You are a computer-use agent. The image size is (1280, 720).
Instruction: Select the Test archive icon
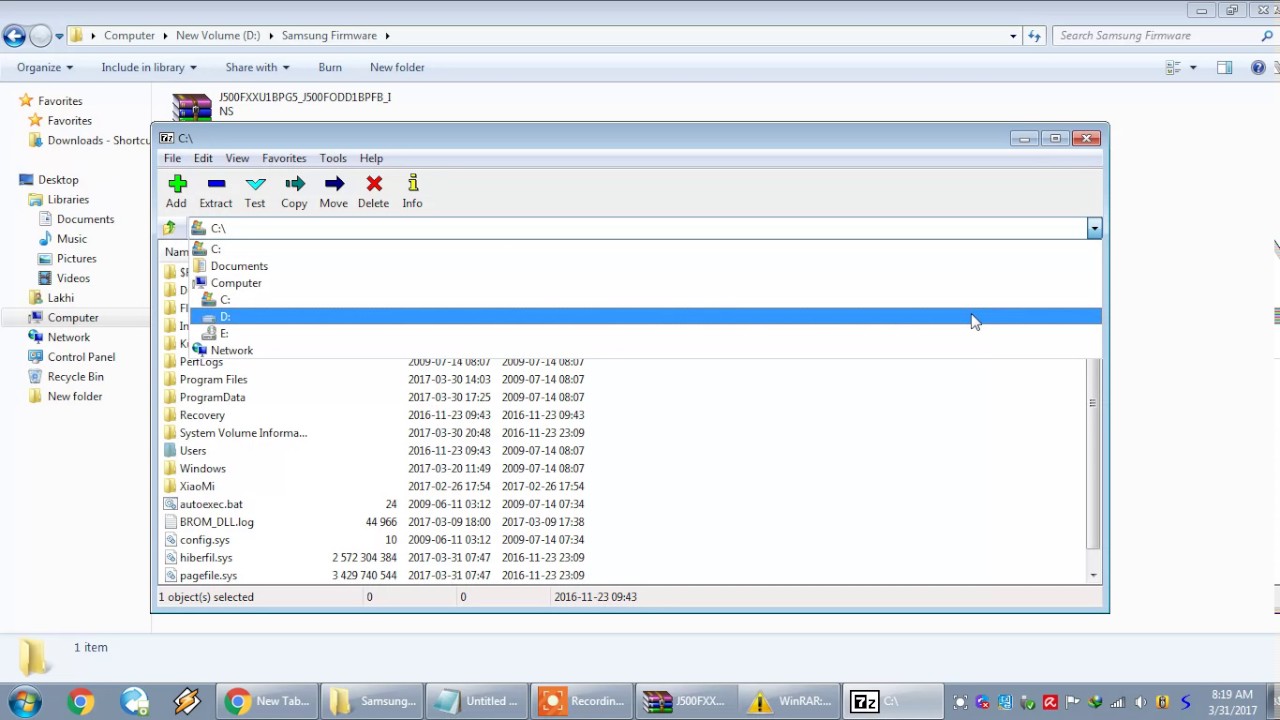pyautogui.click(x=255, y=190)
